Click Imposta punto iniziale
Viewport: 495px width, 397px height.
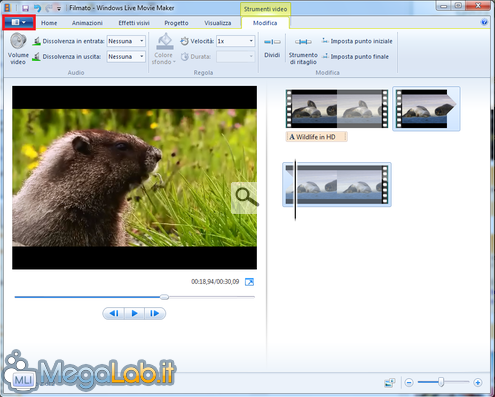click(x=357, y=41)
